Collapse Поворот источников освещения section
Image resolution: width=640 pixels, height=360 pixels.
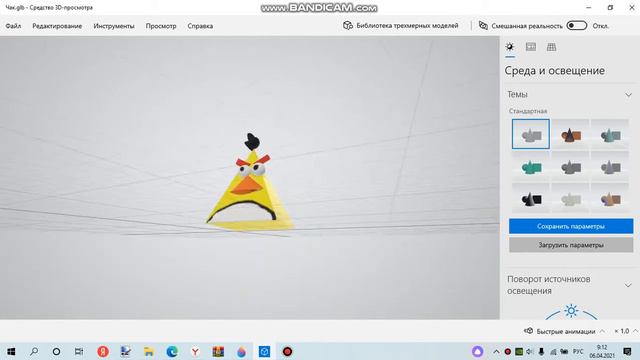coord(628,285)
